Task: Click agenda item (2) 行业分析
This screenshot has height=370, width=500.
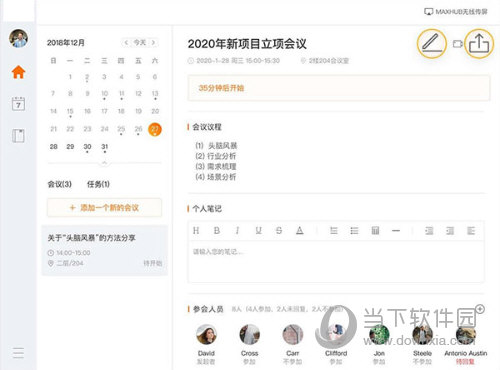Action: pyautogui.click(x=216, y=156)
